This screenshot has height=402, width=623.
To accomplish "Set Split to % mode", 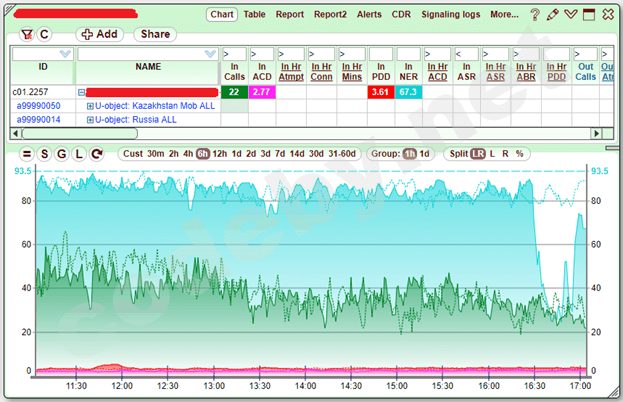I will coord(519,154).
